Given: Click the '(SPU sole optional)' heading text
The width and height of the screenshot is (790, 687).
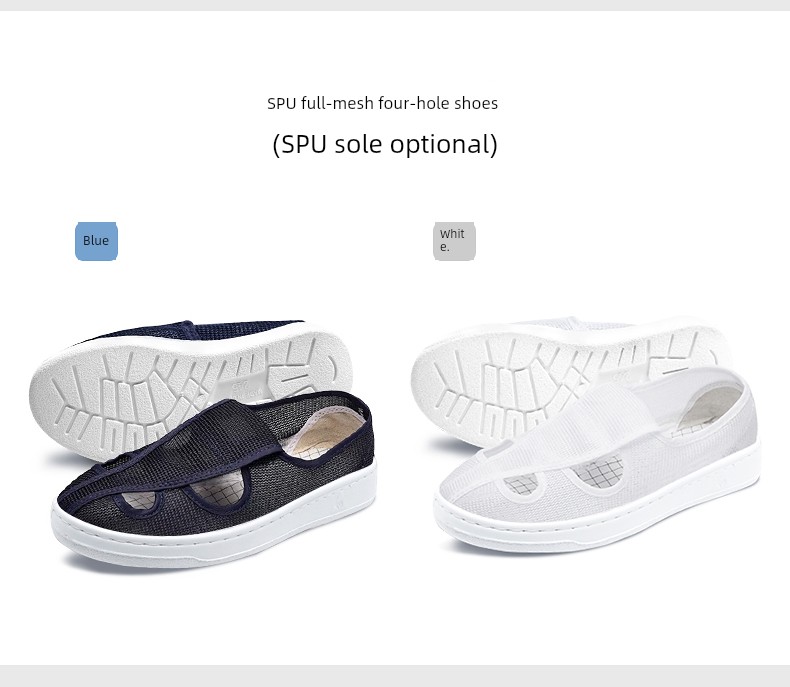Looking at the screenshot, I should point(385,144).
